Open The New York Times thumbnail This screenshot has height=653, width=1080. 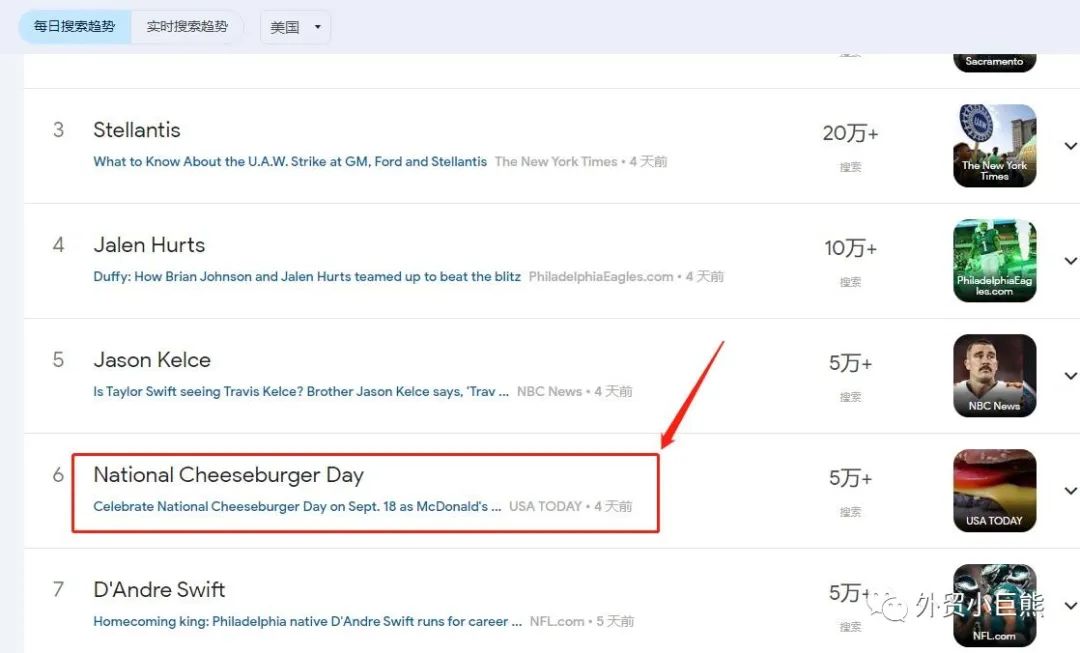tap(994, 146)
